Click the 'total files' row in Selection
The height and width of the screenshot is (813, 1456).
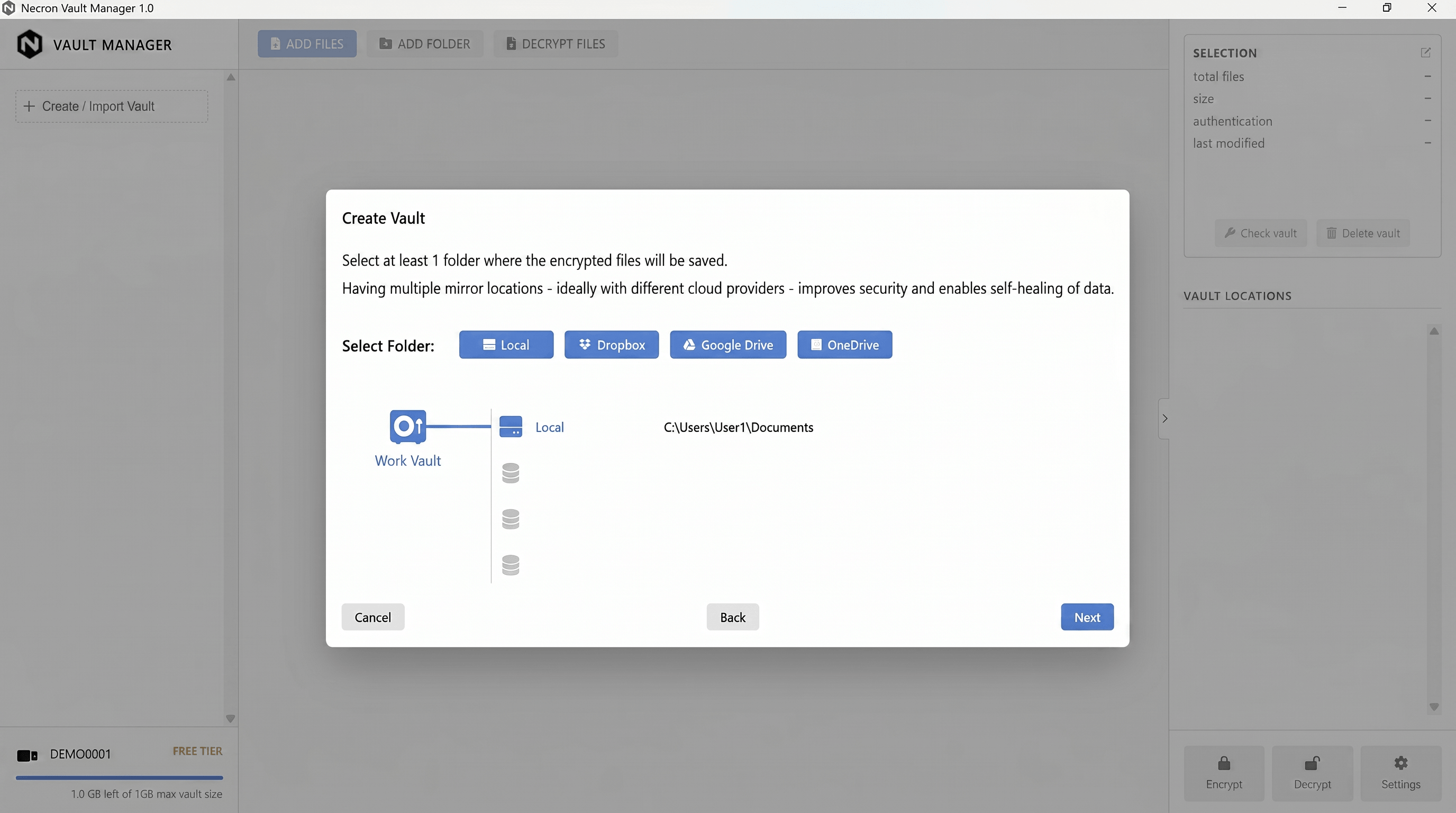click(x=1312, y=76)
